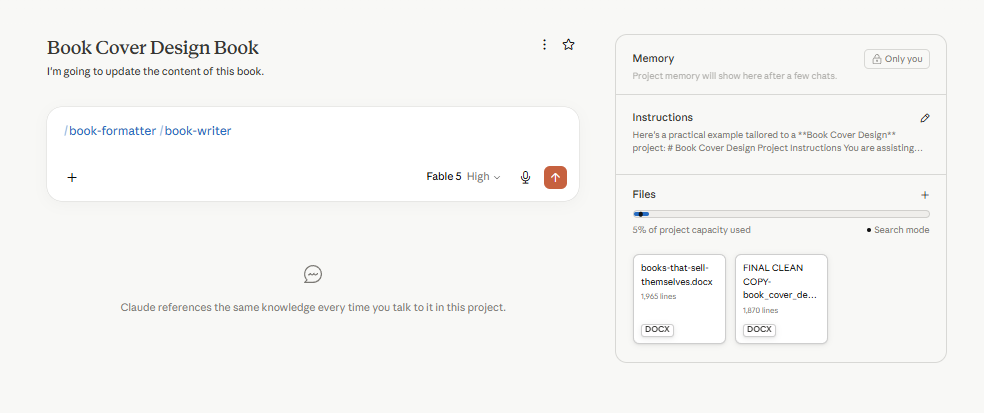Click the chat bubble icon below the prompt
This screenshot has width=984, height=413.
[x=313, y=274]
